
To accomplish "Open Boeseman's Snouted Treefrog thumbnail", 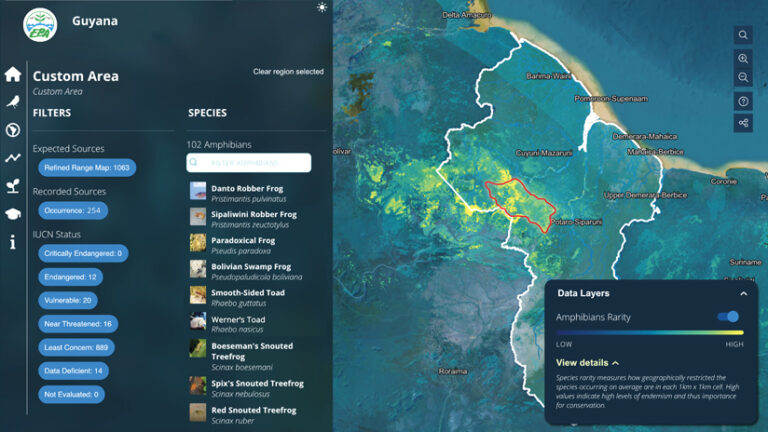I will (198, 348).
